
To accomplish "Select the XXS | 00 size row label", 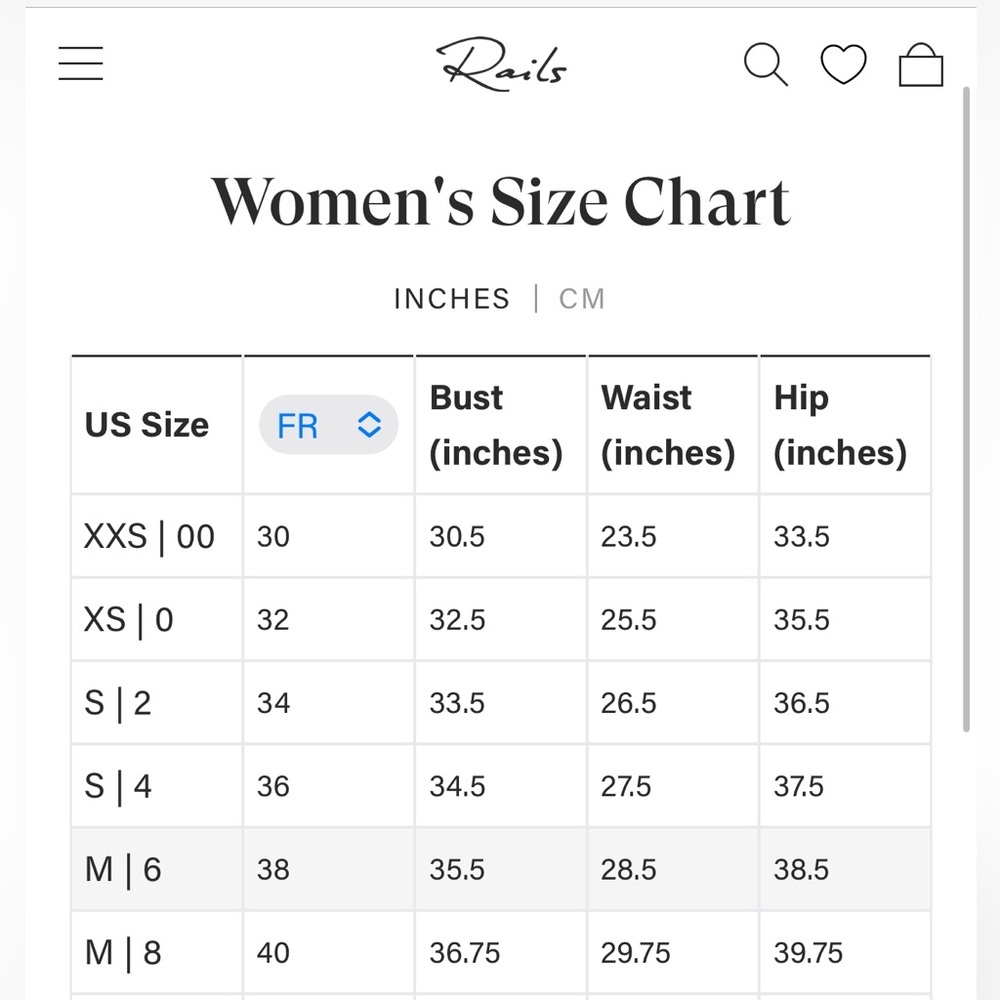I will [x=149, y=536].
